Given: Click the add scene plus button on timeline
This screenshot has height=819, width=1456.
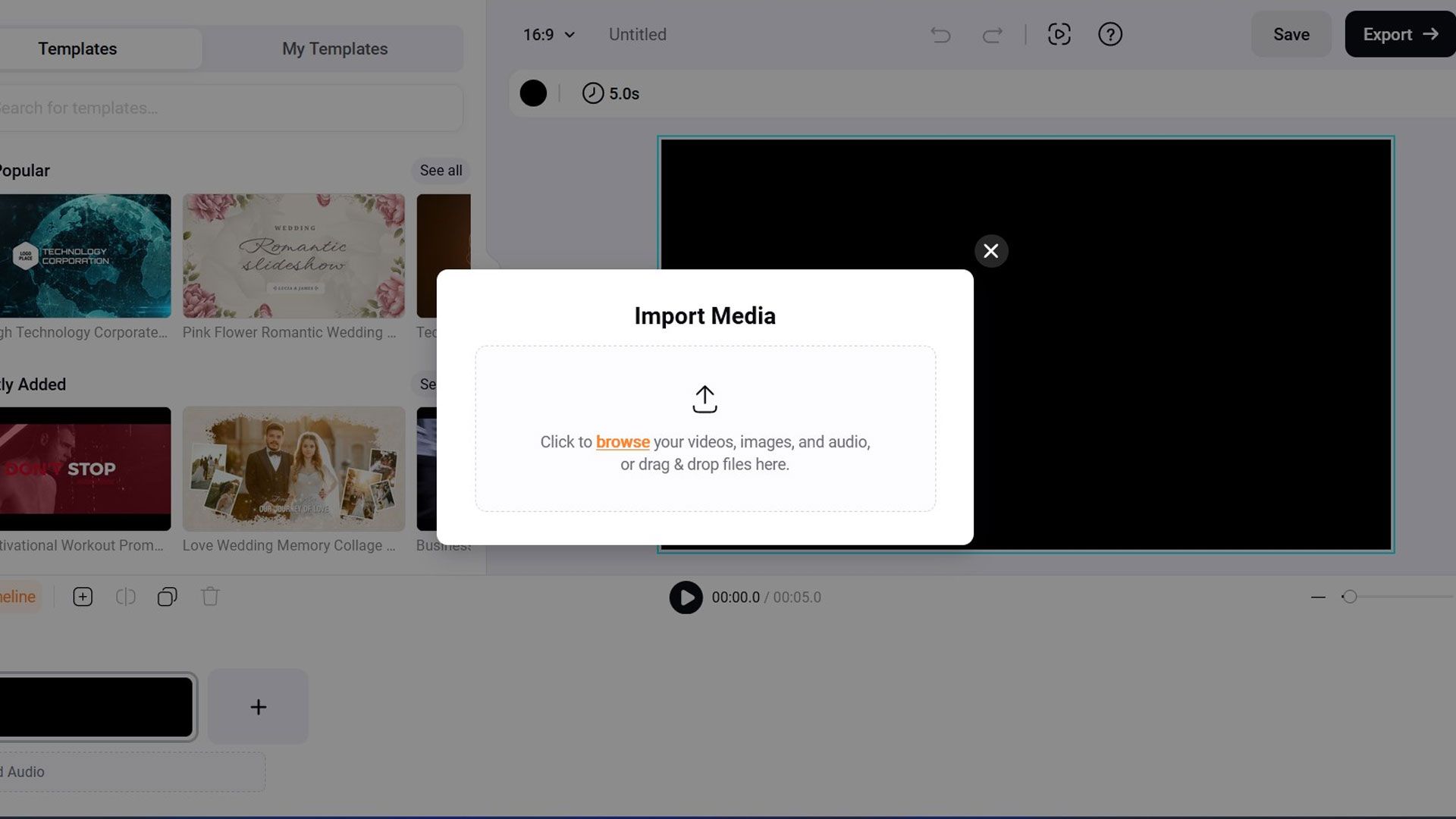Looking at the screenshot, I should 258,707.
